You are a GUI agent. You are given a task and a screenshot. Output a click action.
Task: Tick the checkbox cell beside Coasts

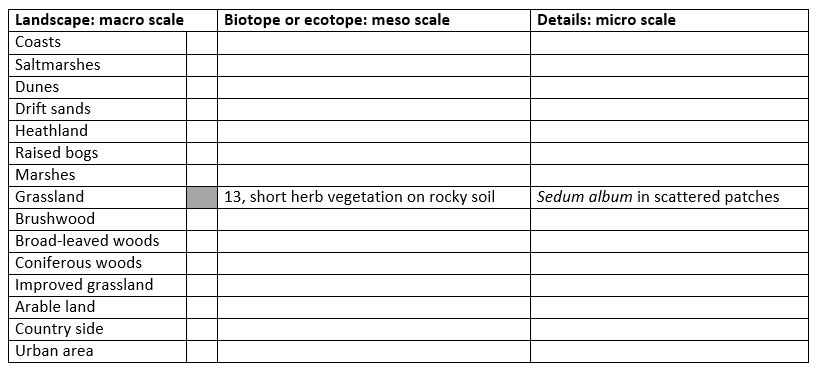click(x=202, y=43)
